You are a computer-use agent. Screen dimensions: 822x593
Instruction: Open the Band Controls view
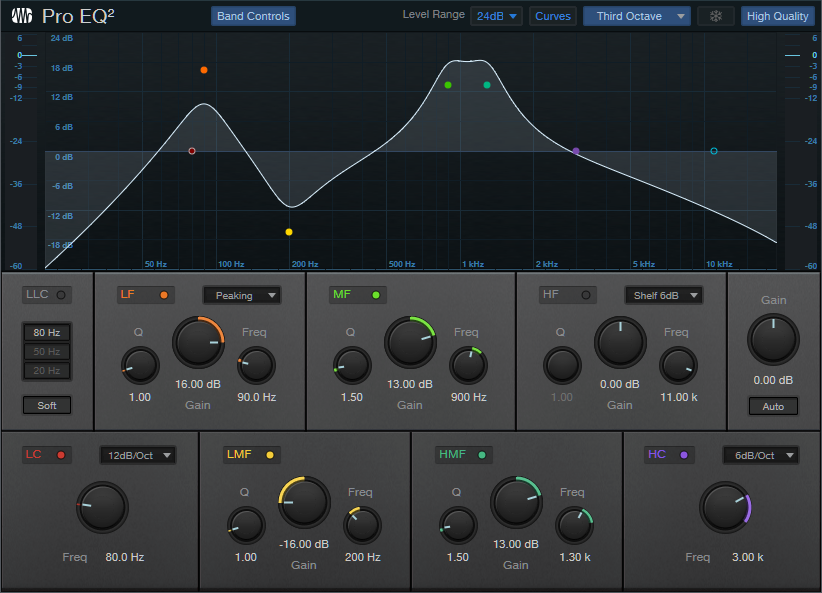pyautogui.click(x=253, y=16)
